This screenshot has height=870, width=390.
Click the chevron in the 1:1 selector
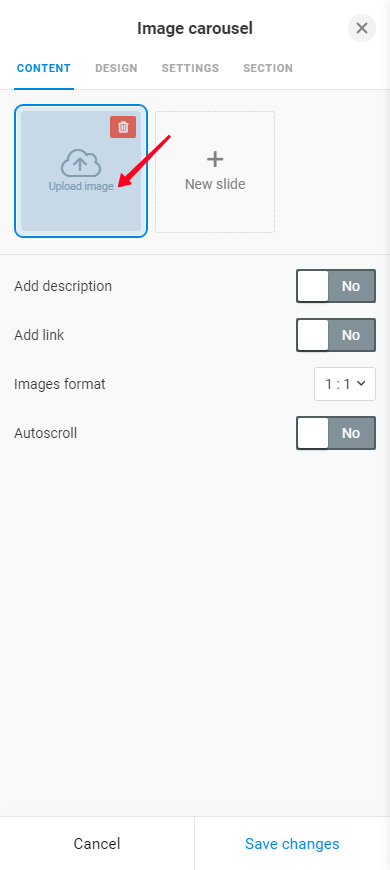(361, 383)
